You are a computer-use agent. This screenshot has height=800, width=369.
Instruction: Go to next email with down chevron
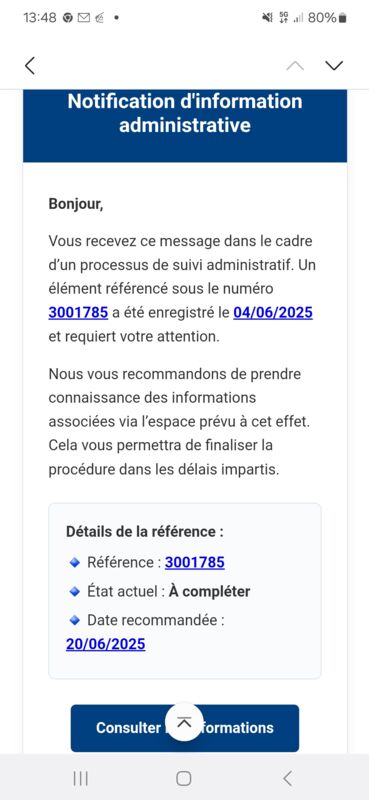pyautogui.click(x=334, y=65)
